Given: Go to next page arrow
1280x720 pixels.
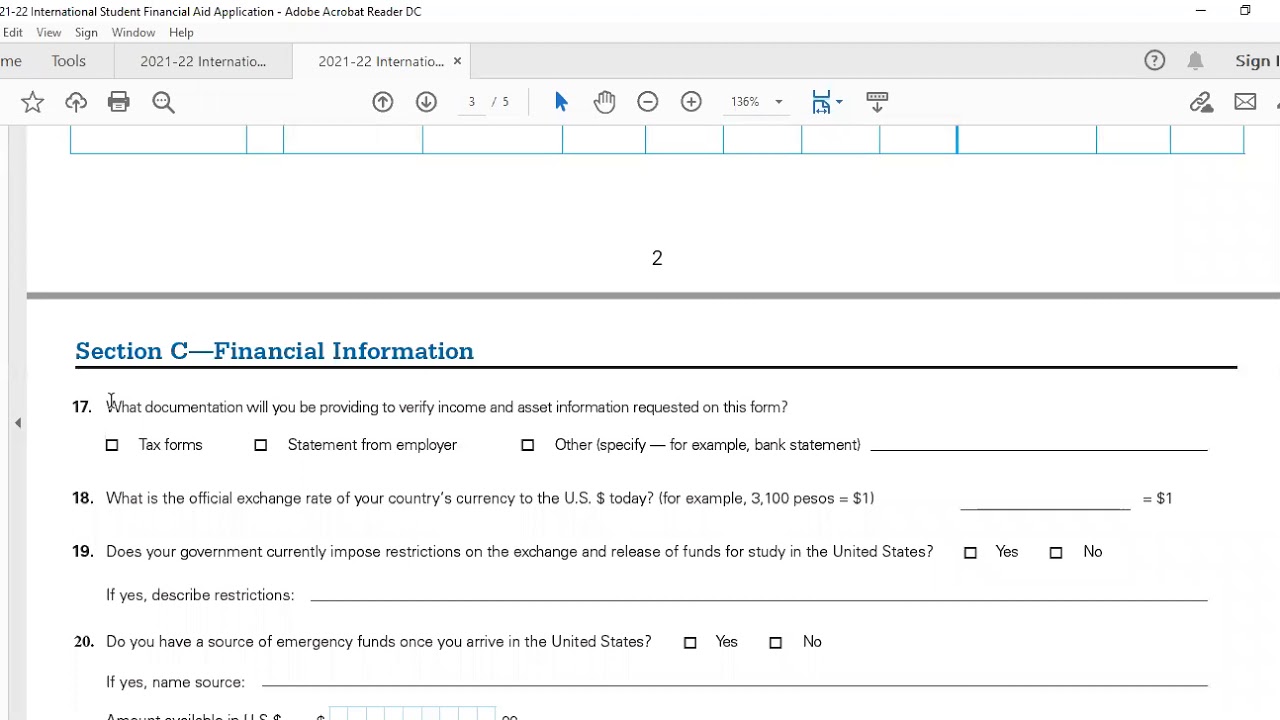Looking at the screenshot, I should point(426,102).
